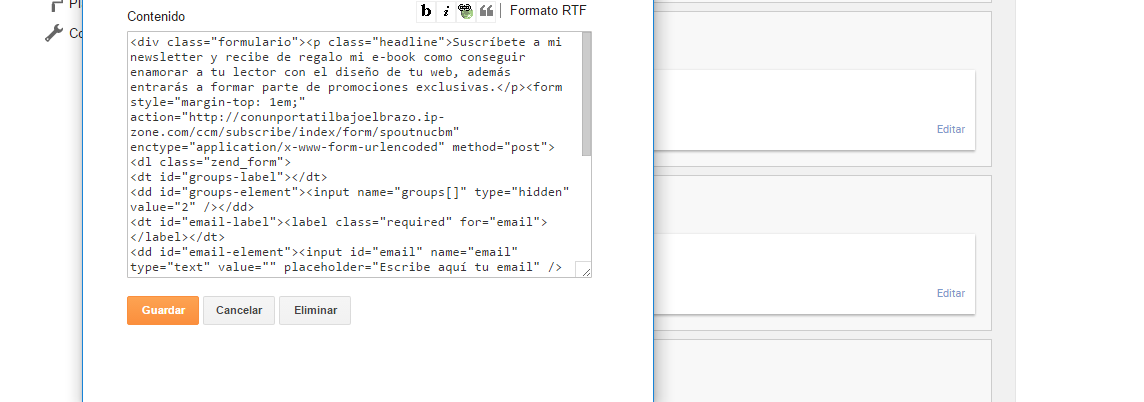
Task: Delete the gadget with Eliminar
Action: coord(315,311)
